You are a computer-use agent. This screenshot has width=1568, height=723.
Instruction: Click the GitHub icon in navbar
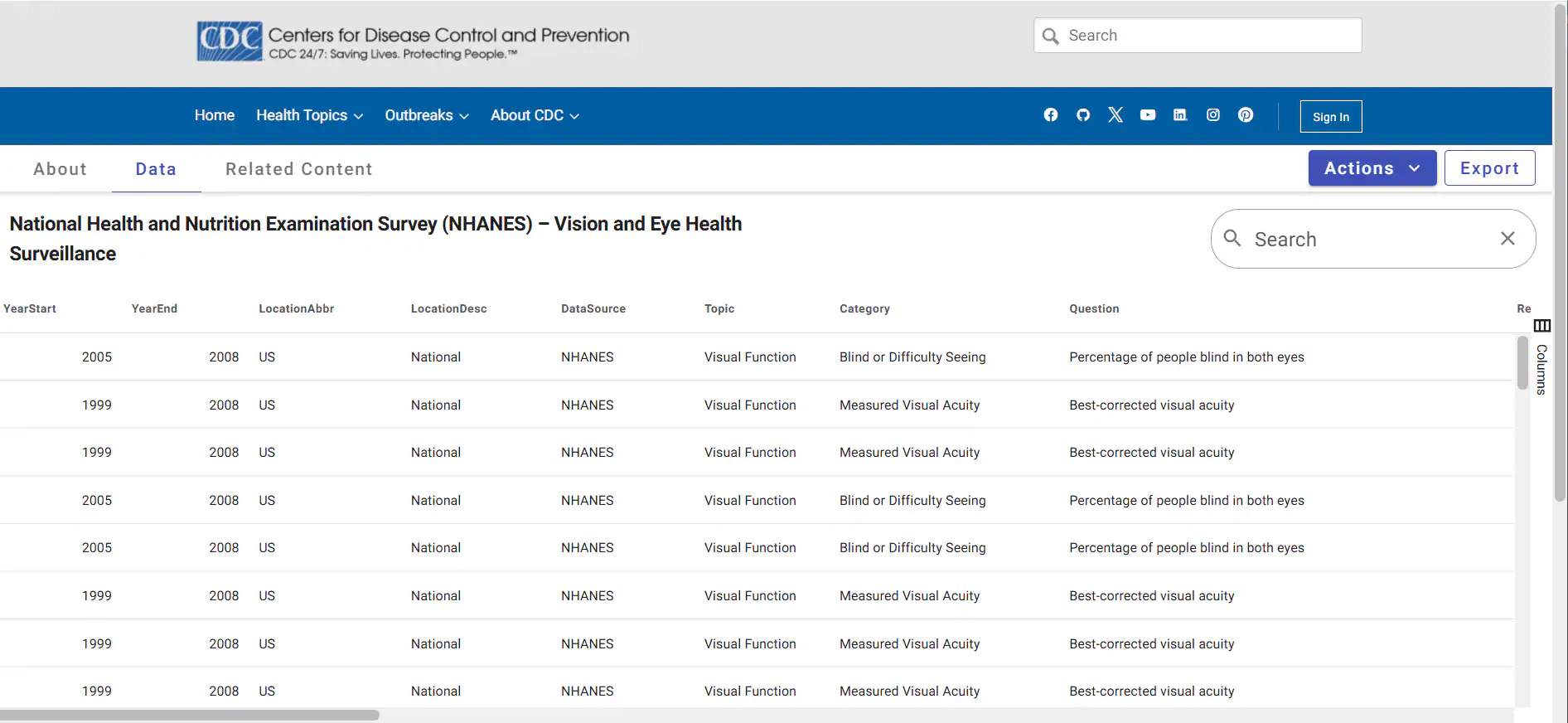pyautogui.click(x=1082, y=115)
